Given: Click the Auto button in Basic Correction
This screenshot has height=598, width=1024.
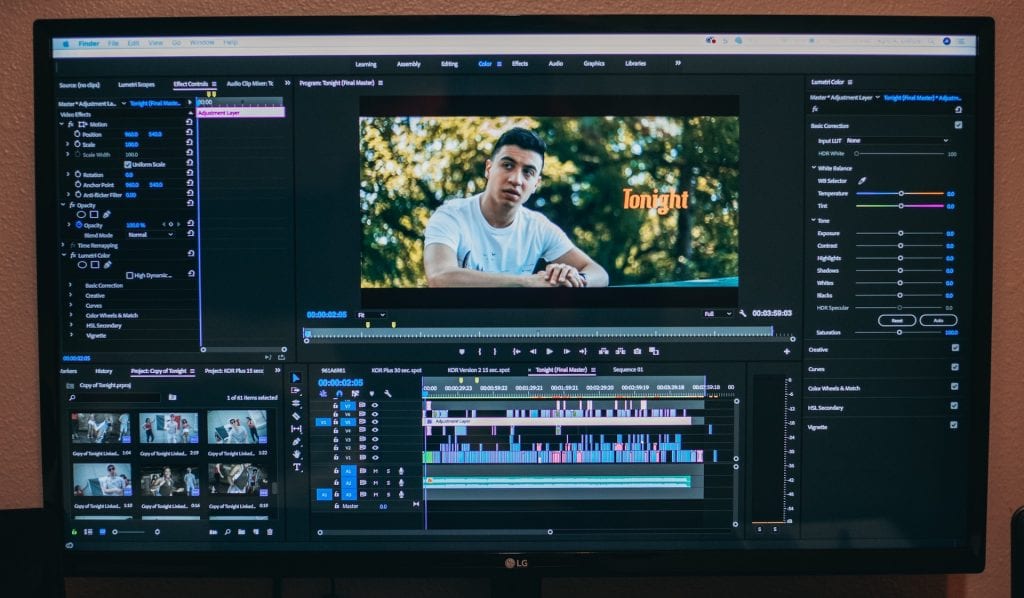Looking at the screenshot, I should coord(940,320).
